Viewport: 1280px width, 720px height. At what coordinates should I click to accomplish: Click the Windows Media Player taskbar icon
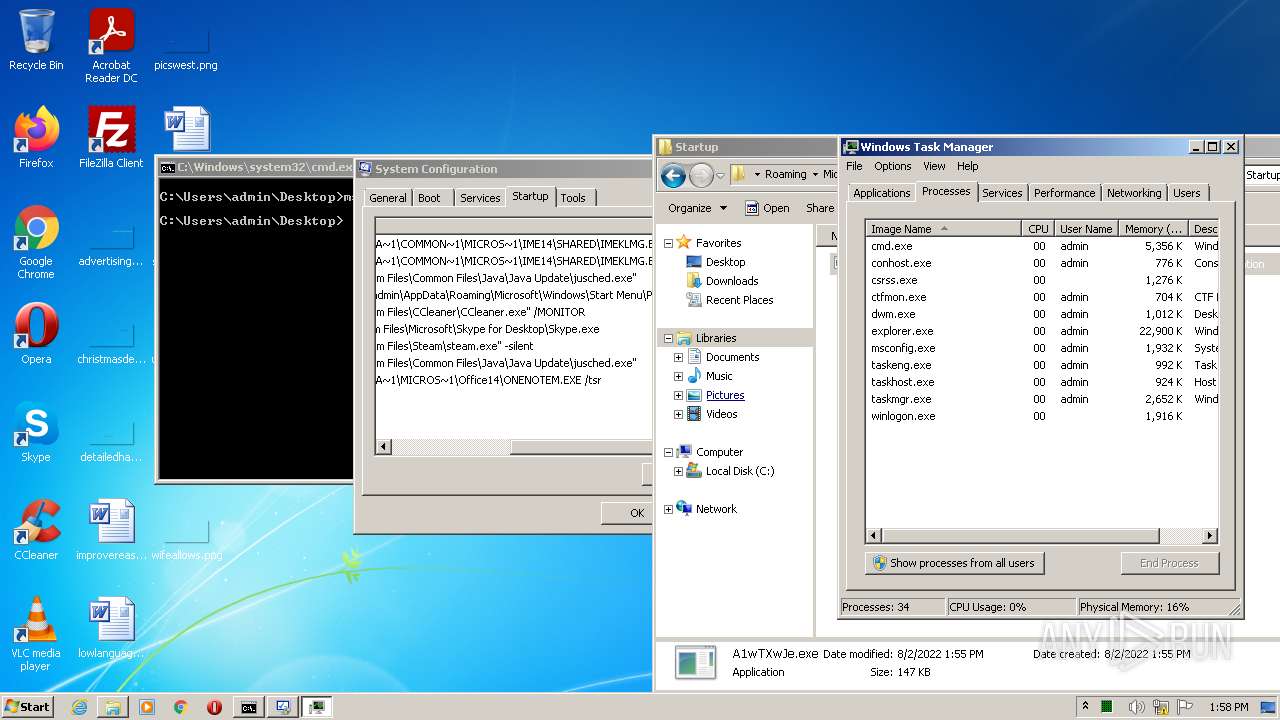[147, 707]
